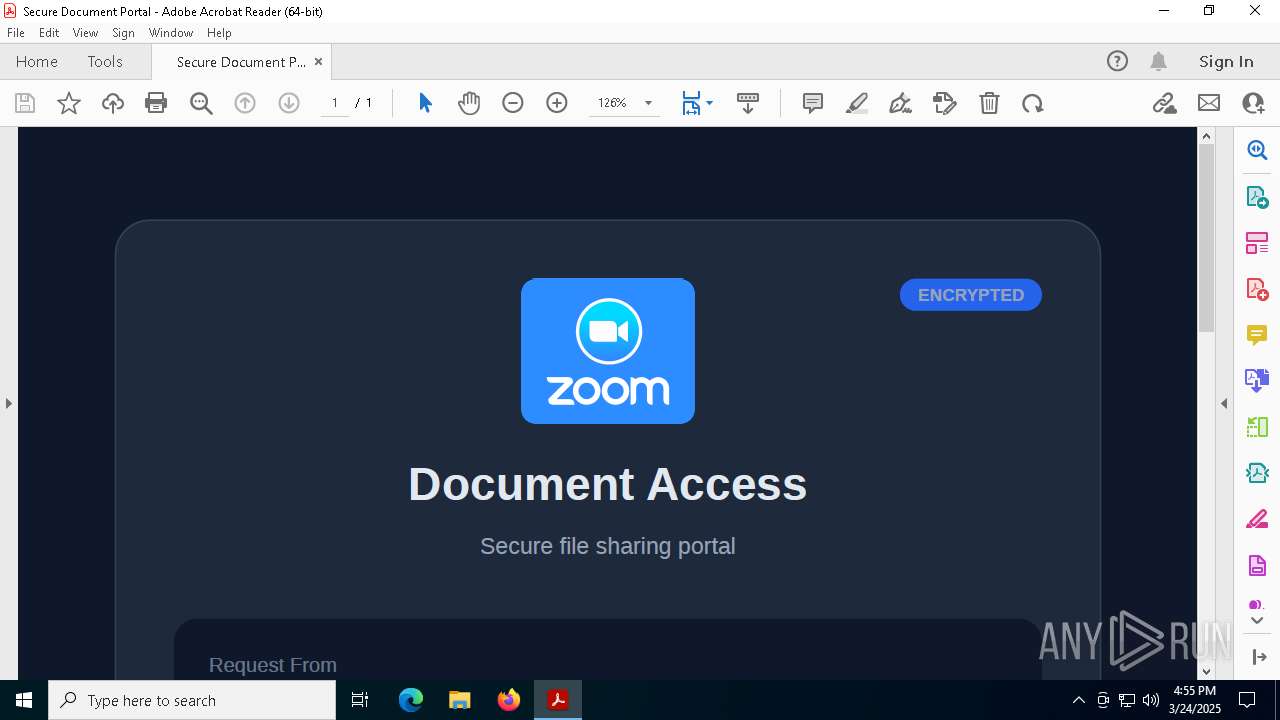Open the File menu

16,33
